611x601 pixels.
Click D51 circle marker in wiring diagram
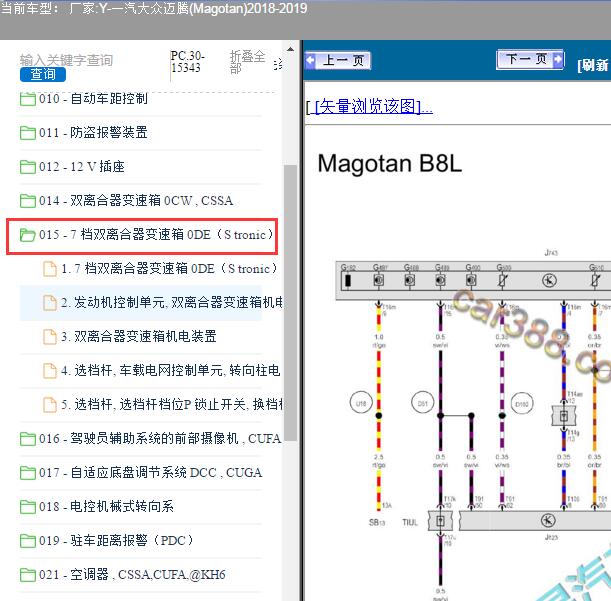(422, 403)
